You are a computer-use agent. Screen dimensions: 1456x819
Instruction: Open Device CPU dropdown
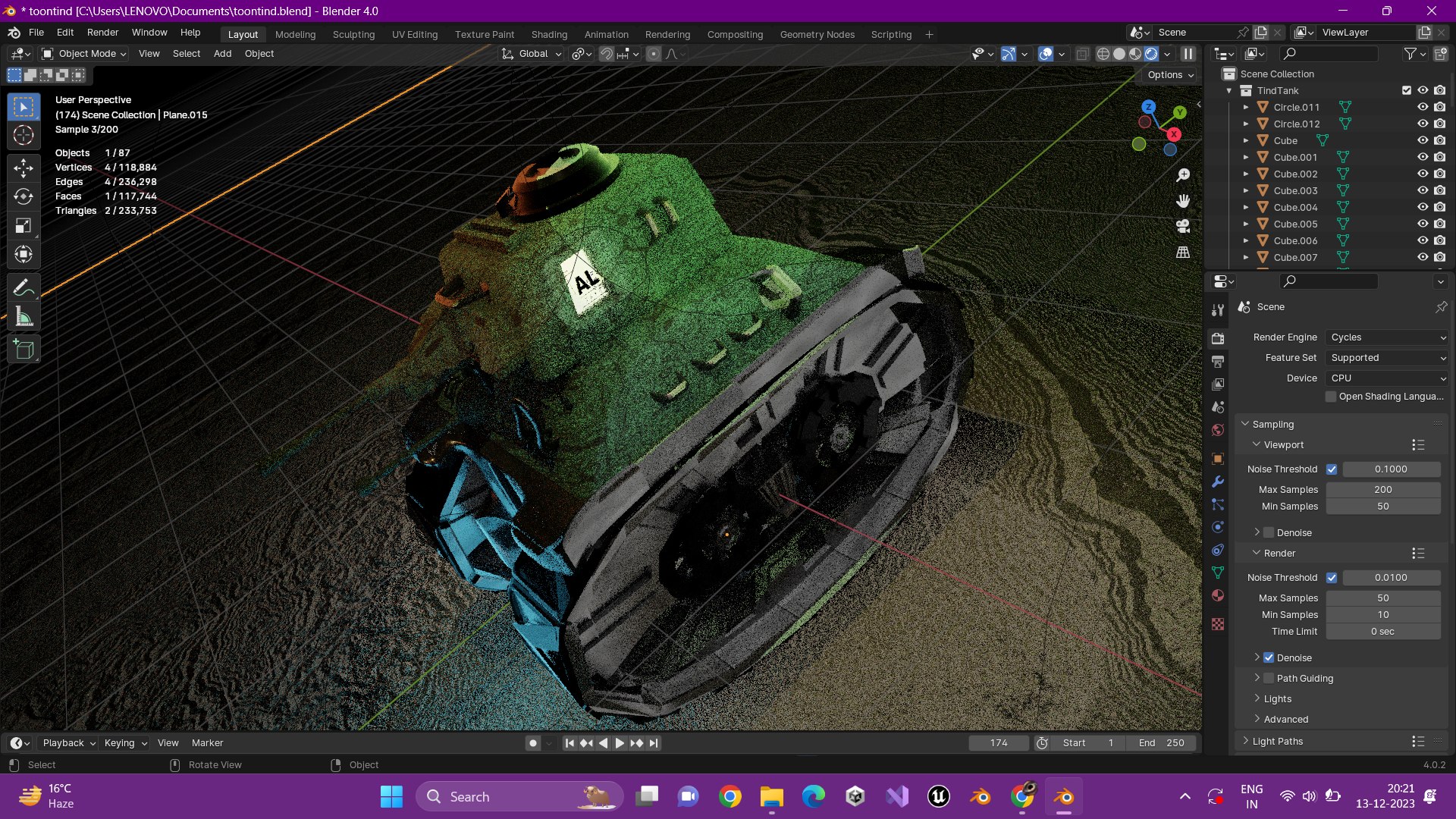click(x=1387, y=378)
